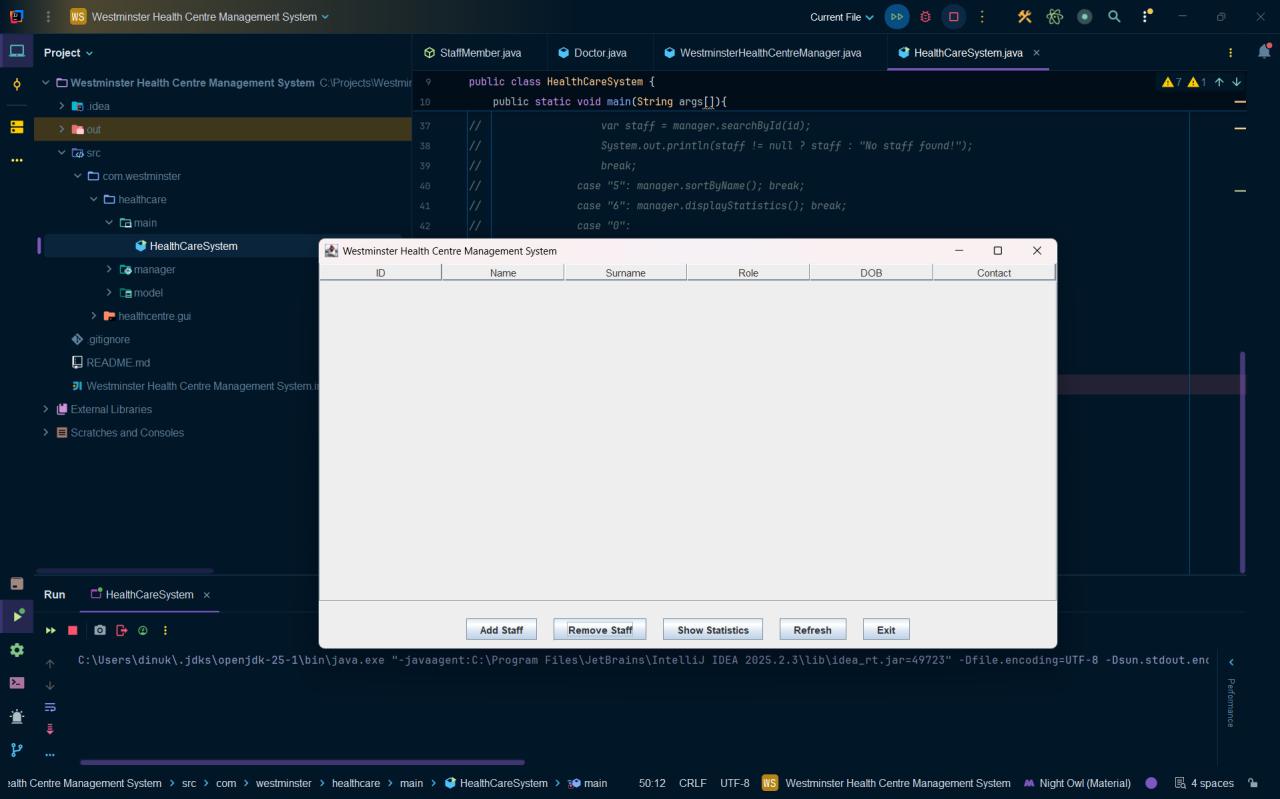This screenshot has width=1280, height=799.
Task: Rerun from the Run panel toolbar
Action: [50, 630]
